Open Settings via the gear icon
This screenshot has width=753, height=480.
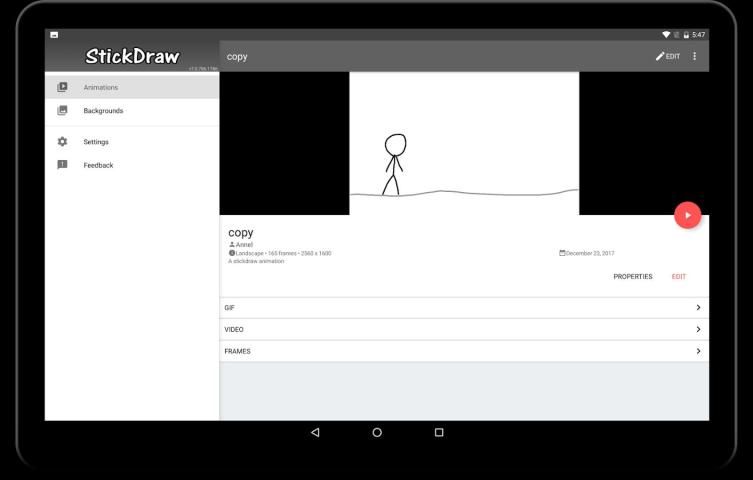coord(62,142)
